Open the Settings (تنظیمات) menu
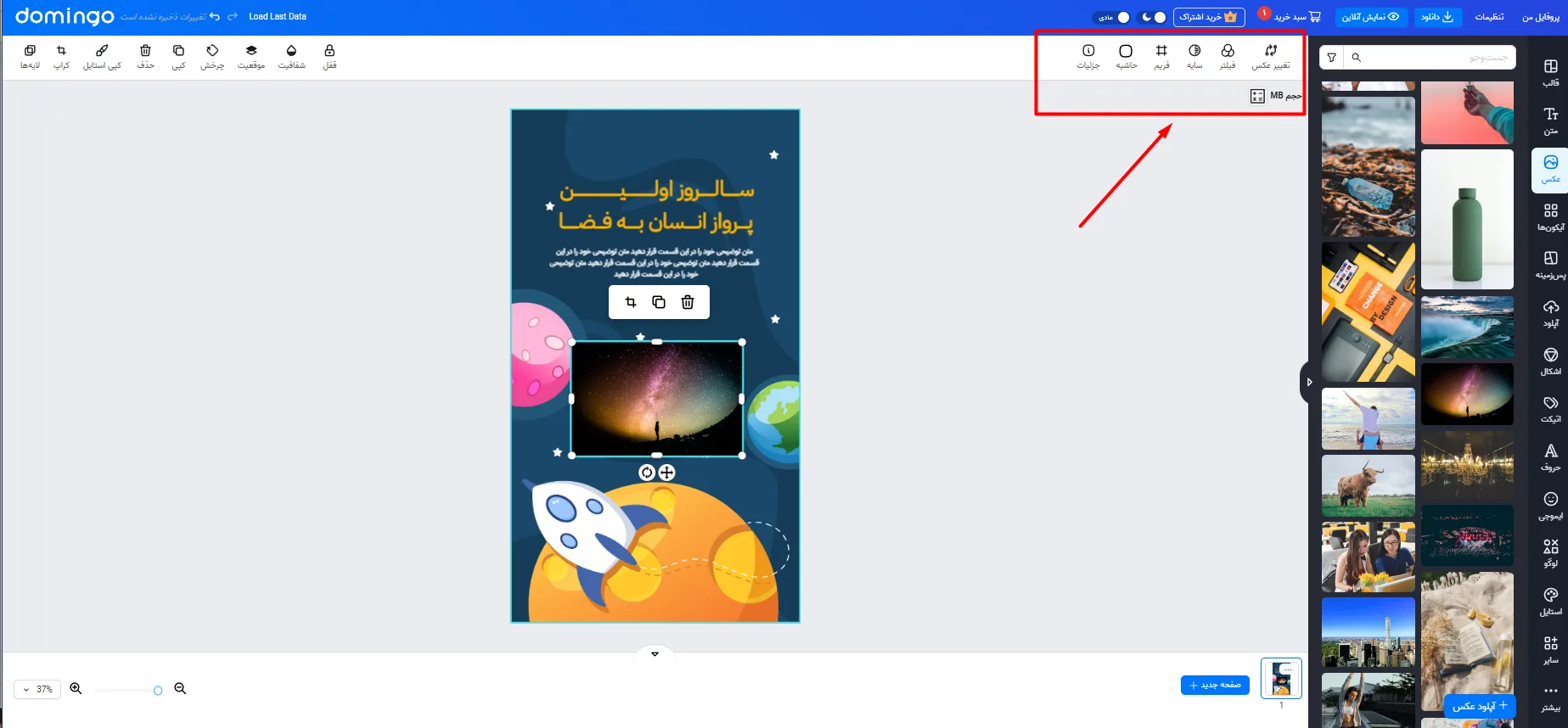The image size is (1568, 728). (1489, 17)
